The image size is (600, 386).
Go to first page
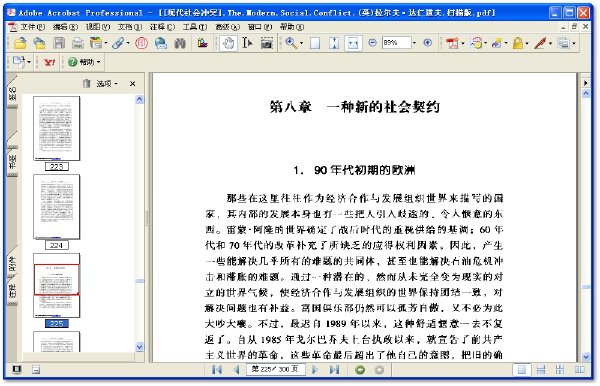click(217, 370)
